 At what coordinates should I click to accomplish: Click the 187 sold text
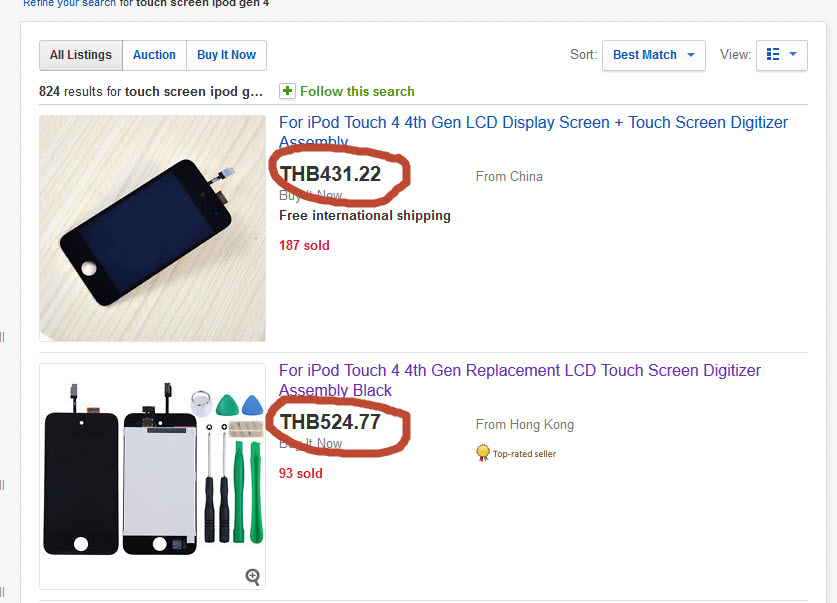pos(304,245)
